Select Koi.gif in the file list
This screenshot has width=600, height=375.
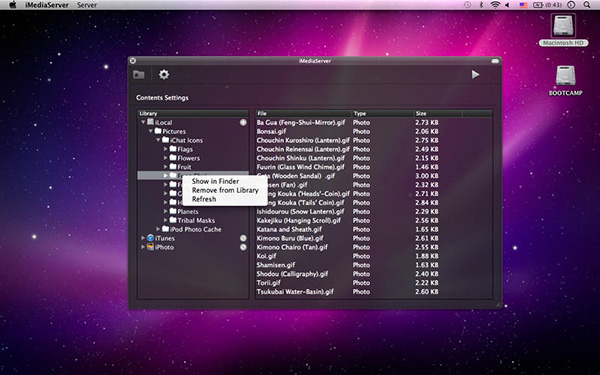coord(266,256)
